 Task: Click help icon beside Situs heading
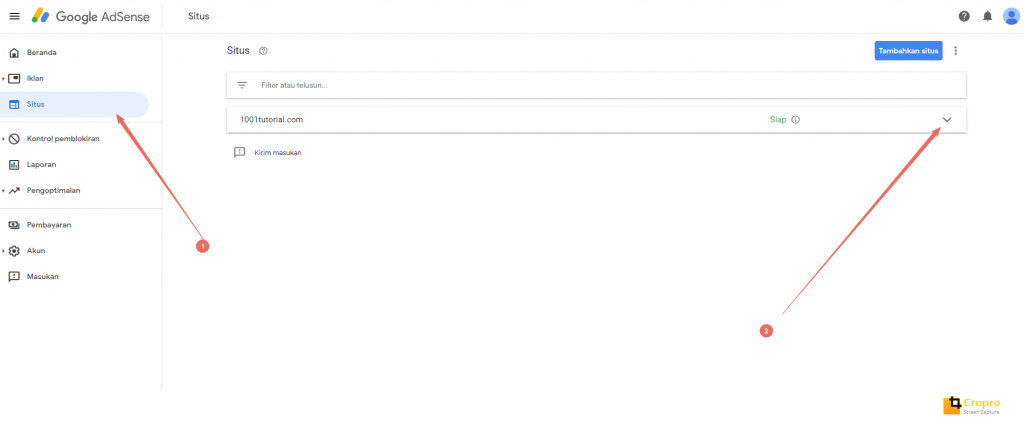point(263,51)
